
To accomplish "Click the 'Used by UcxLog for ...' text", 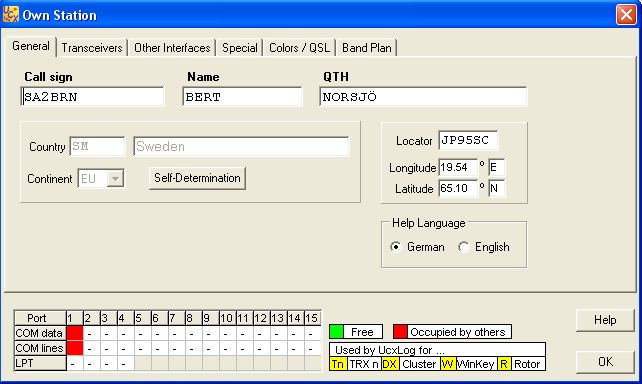I will click(x=390, y=350).
